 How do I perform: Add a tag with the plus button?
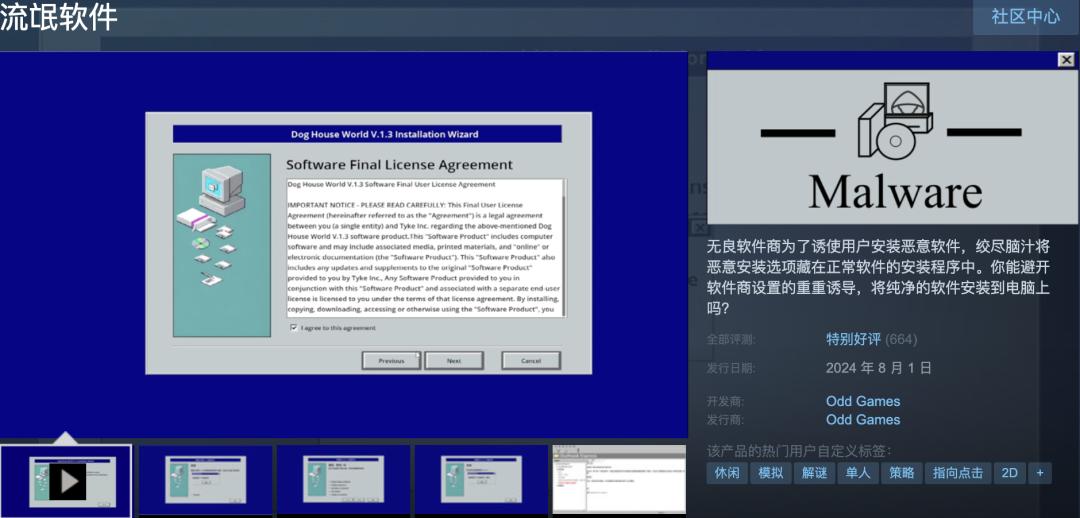1040,473
